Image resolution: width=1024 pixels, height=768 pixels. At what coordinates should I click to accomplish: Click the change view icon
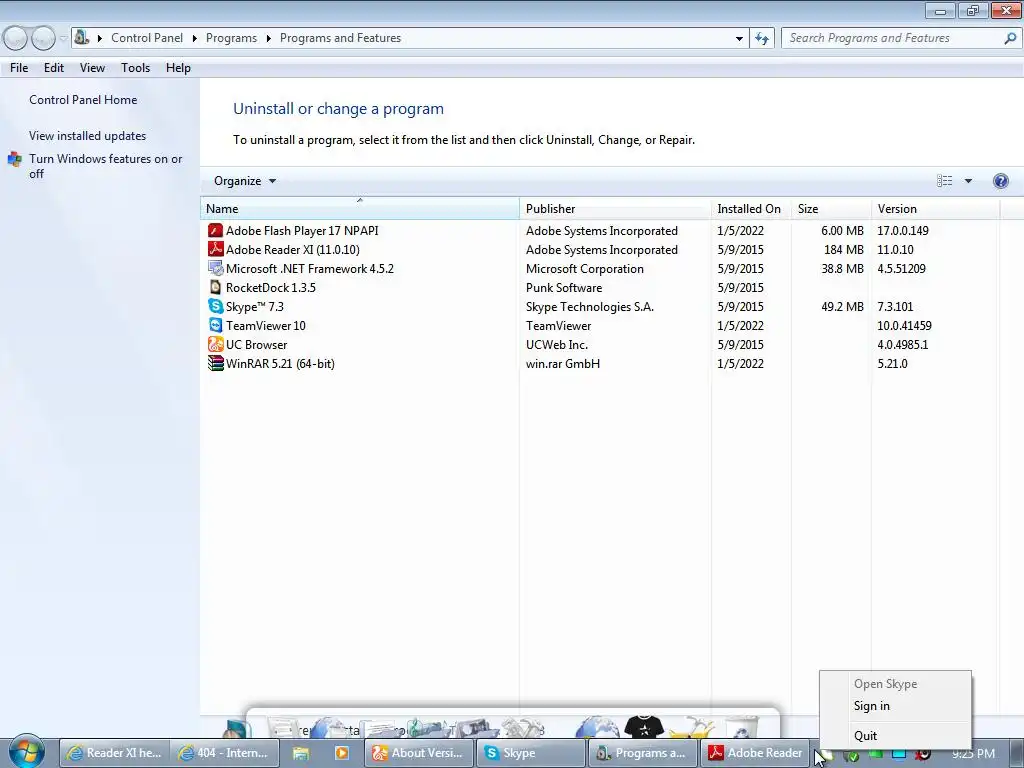click(x=944, y=181)
